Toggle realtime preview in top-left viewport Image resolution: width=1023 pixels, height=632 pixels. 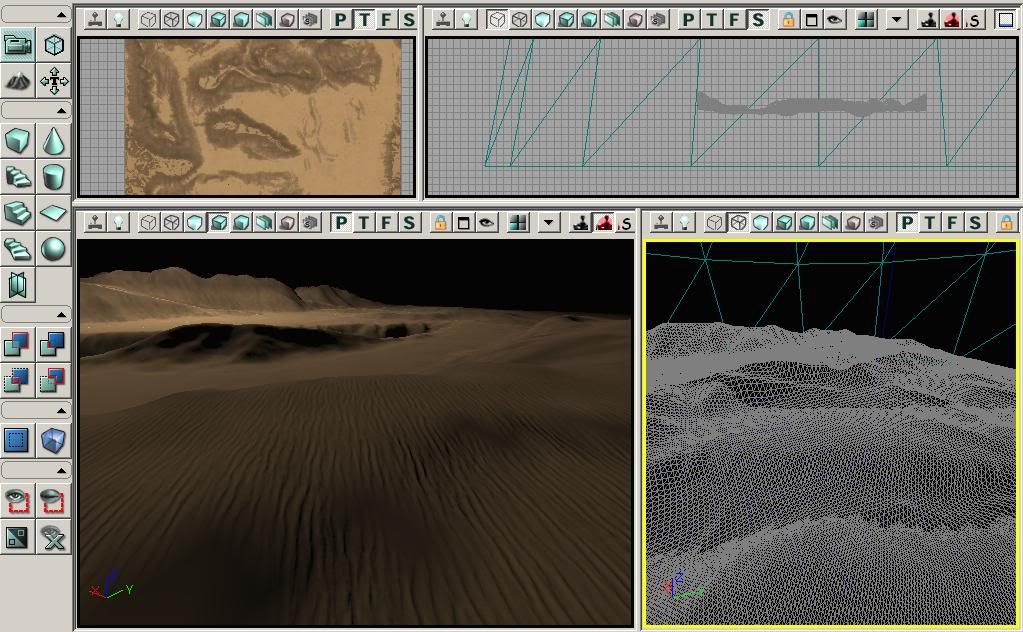click(95, 20)
